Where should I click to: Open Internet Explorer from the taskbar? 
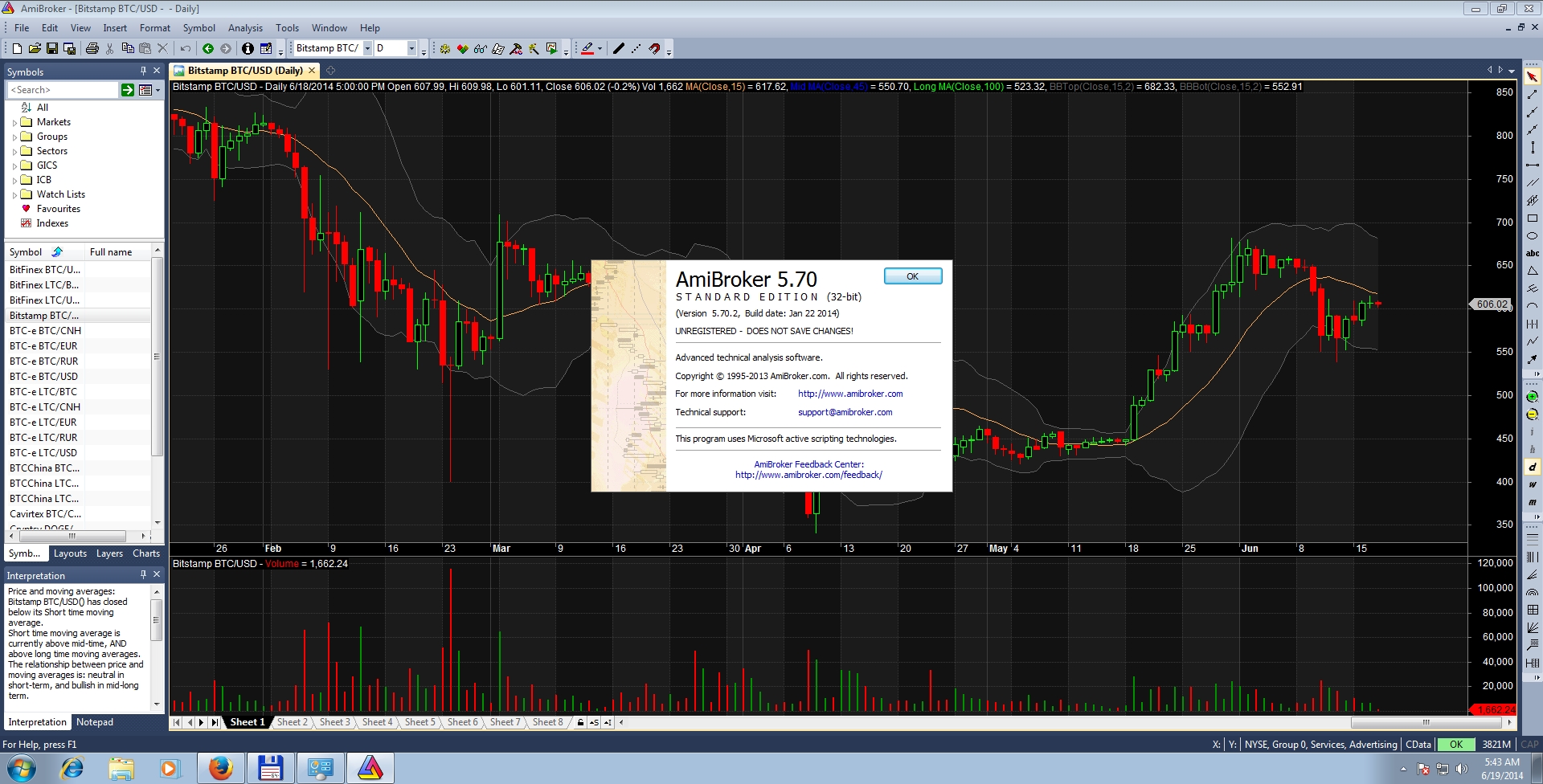72,769
